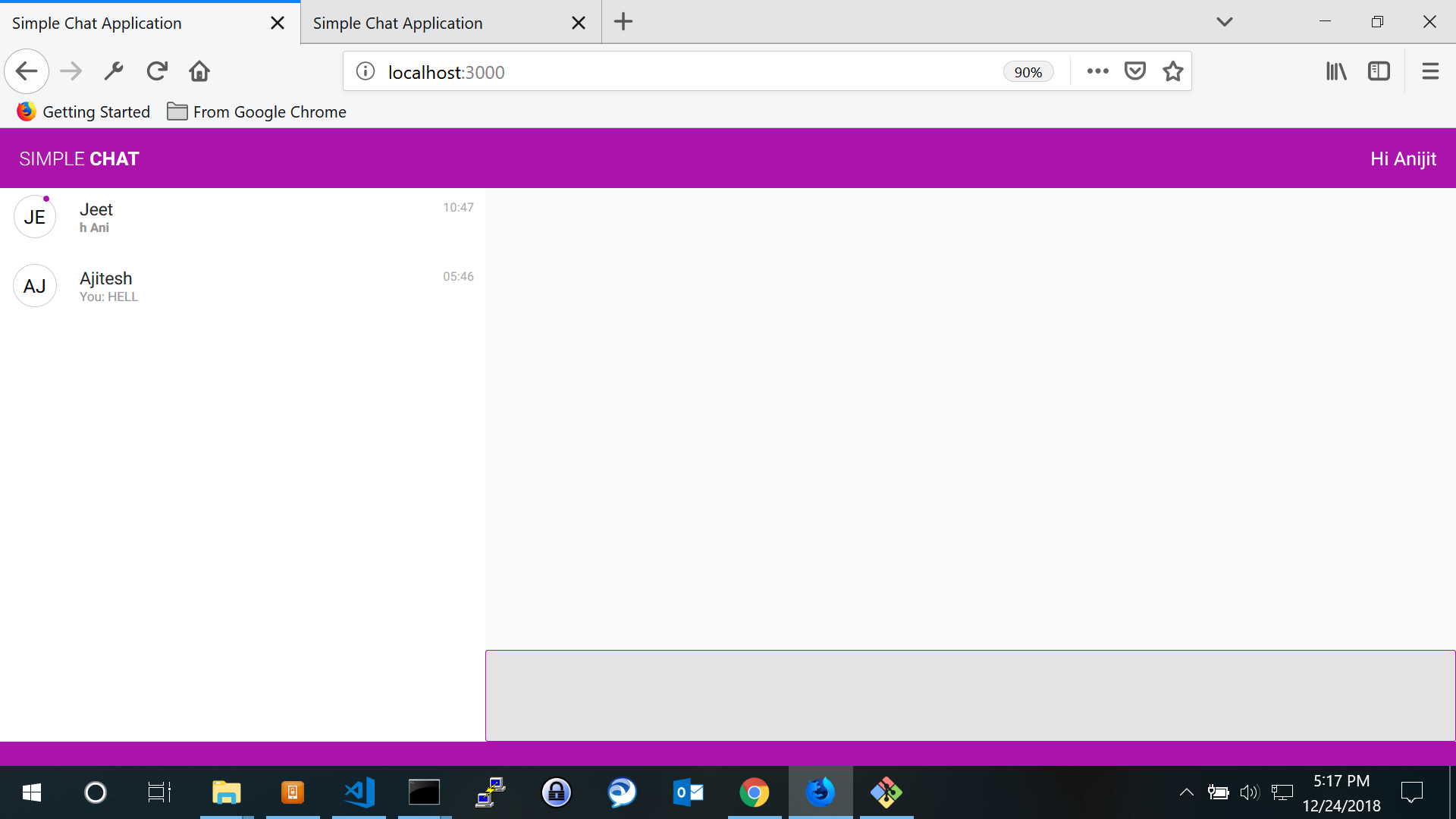This screenshot has height=819, width=1456.
Task: Open page actions three-dots menu
Action: point(1097,71)
